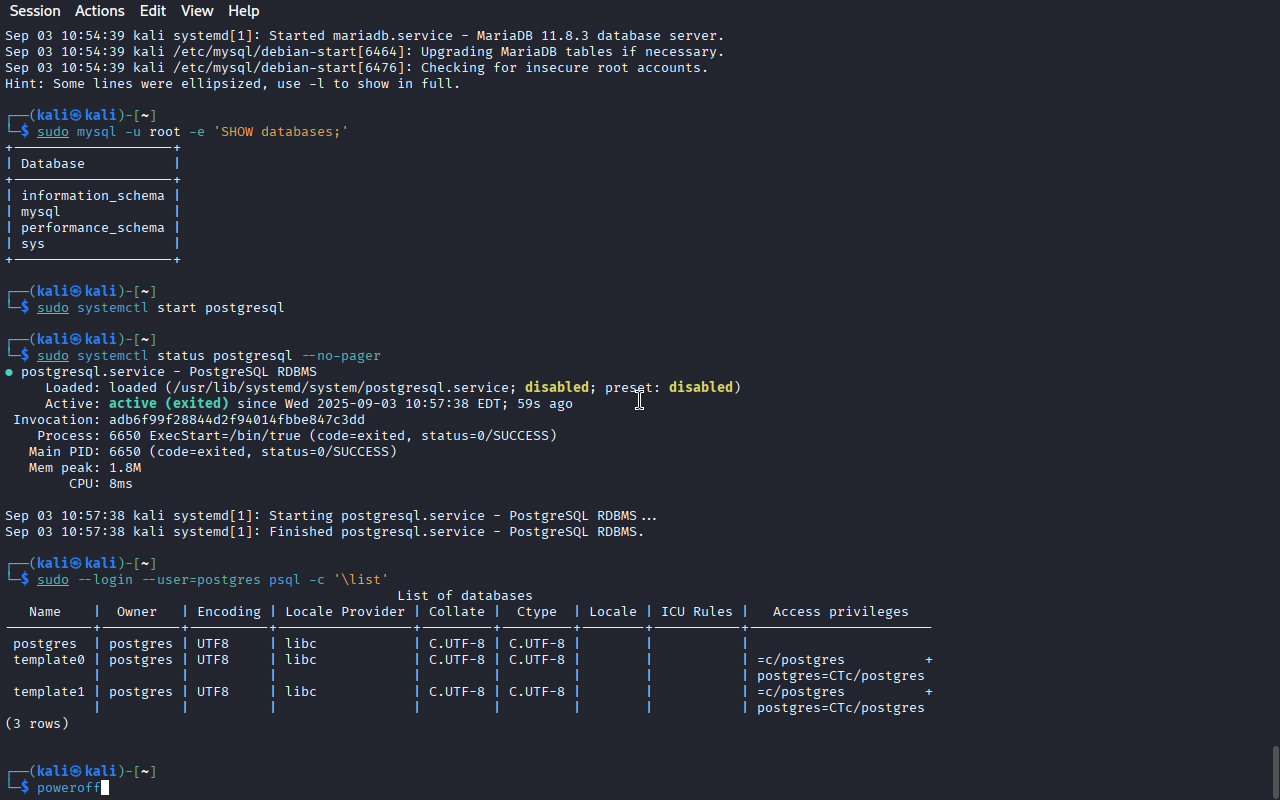Click 'Main PID: 6650' line
Screen dimensions: 1280x800
coord(213,452)
